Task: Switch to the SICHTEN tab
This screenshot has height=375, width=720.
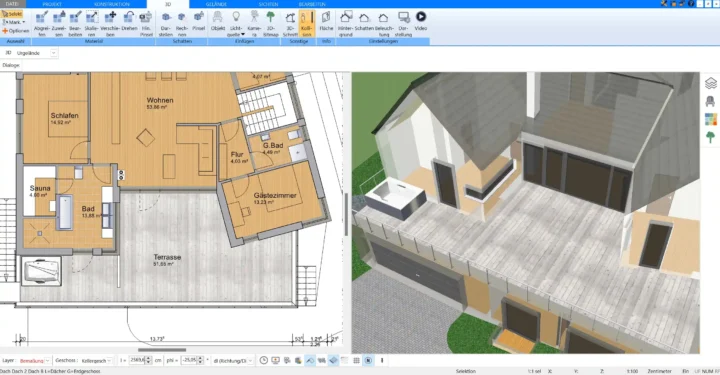Action: point(268,4)
